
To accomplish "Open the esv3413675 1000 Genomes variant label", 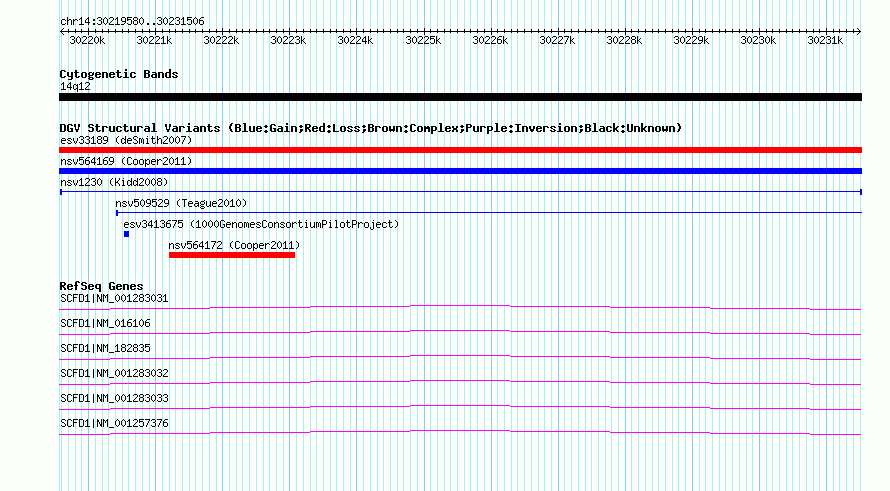I will coord(261,224).
